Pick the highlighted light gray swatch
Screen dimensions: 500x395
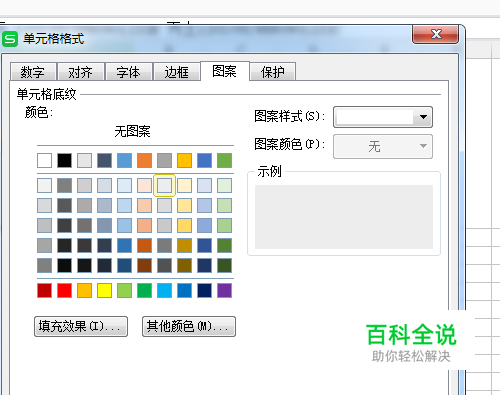point(164,185)
